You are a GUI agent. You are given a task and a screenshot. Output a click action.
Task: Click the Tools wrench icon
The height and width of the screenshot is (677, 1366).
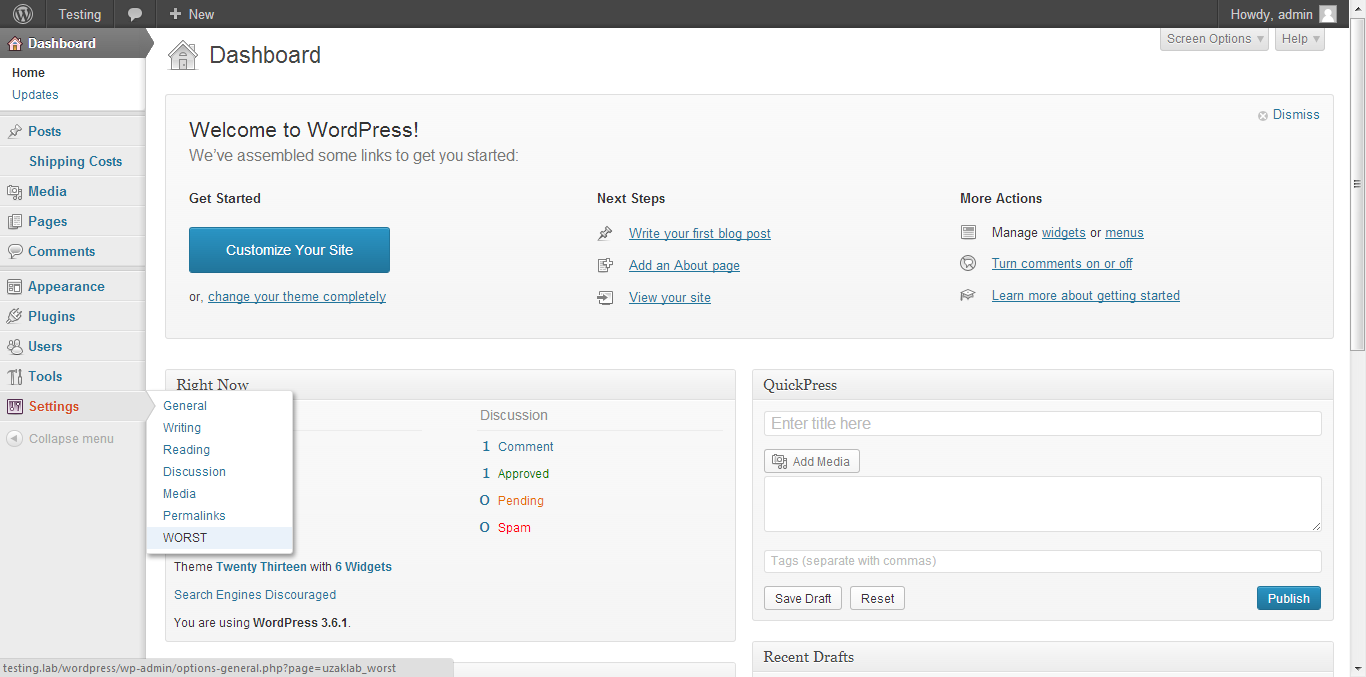pyautogui.click(x=14, y=376)
